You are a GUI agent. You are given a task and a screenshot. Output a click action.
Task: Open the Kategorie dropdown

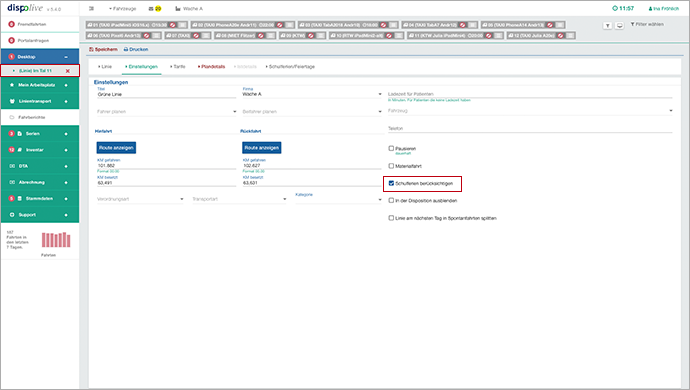(338, 199)
